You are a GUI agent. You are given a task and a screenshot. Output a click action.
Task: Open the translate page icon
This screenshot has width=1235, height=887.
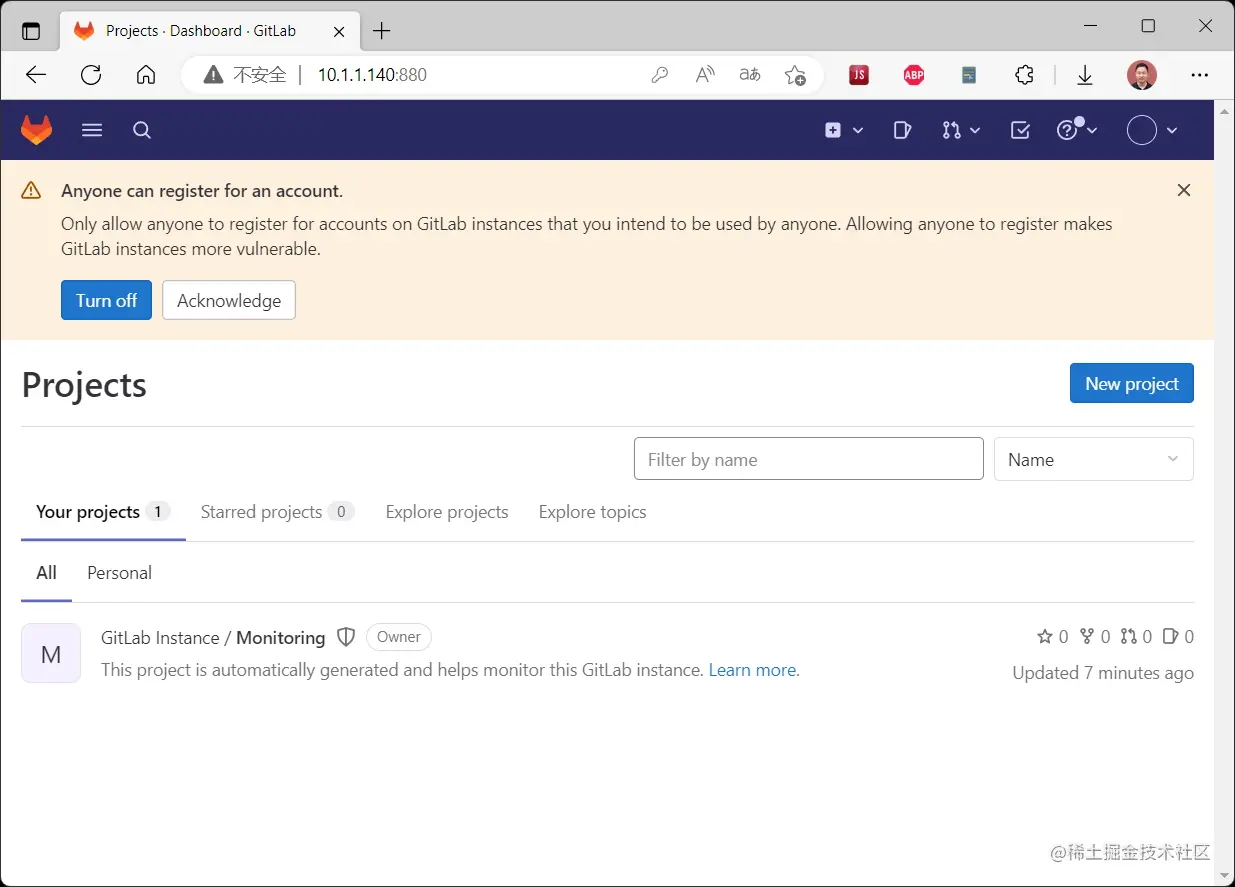coord(750,75)
